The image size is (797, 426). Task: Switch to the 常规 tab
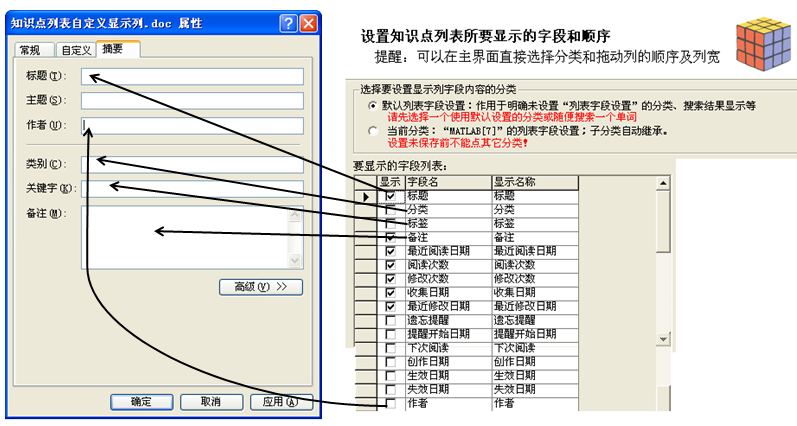31,50
